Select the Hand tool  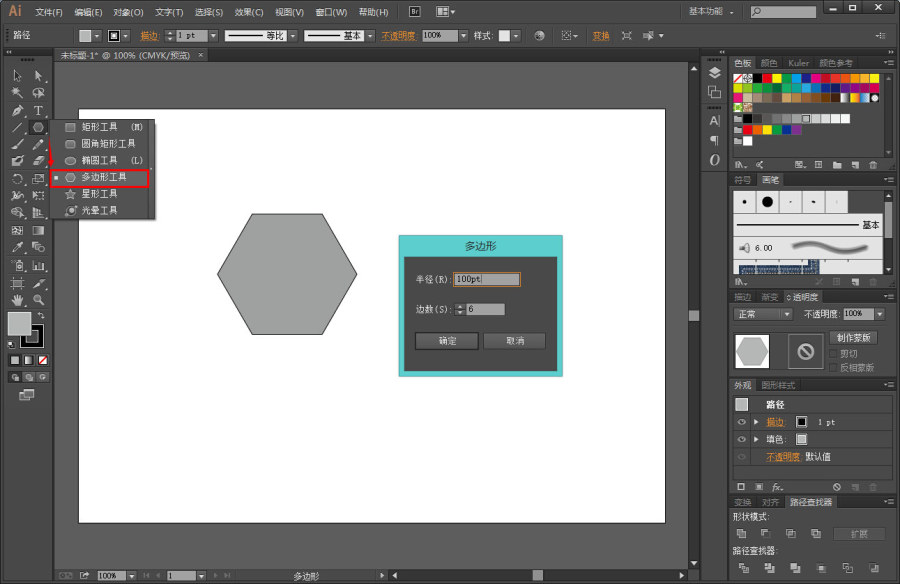[x=17, y=300]
